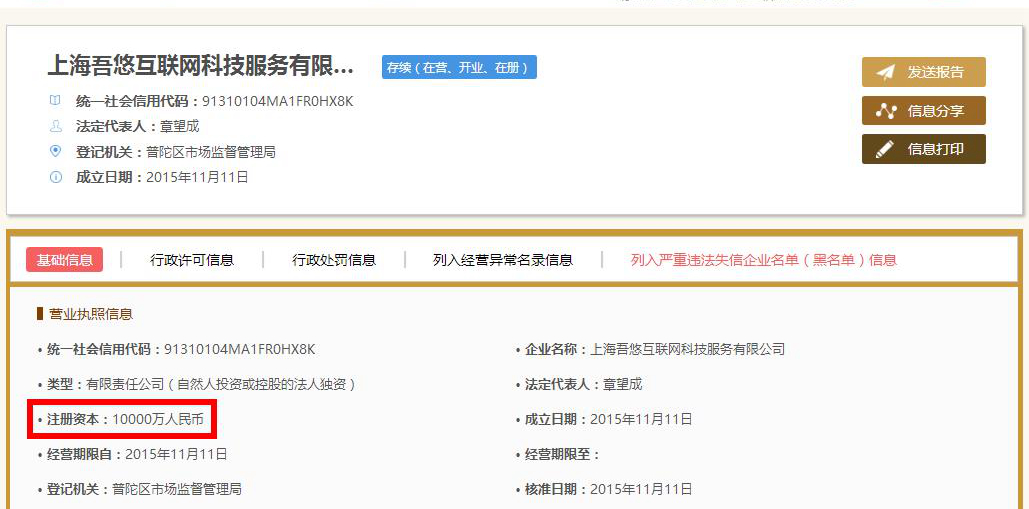Open the 列入经营异常名录信息 tab

coord(503,260)
